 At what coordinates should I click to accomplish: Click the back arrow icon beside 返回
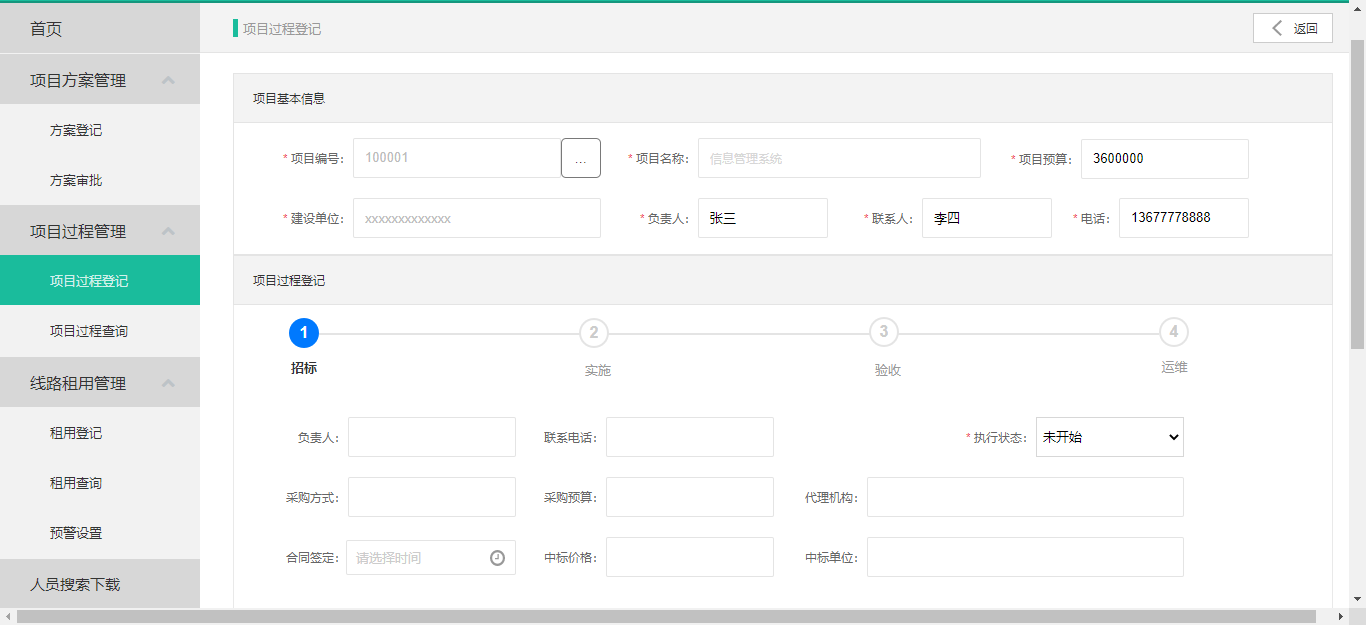[x=1277, y=28]
